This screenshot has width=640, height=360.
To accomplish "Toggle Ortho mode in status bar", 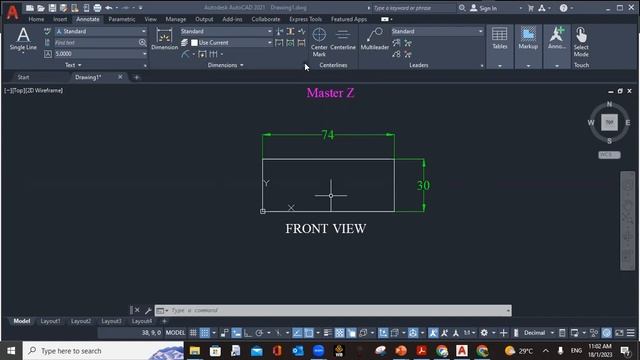I will 248,333.
